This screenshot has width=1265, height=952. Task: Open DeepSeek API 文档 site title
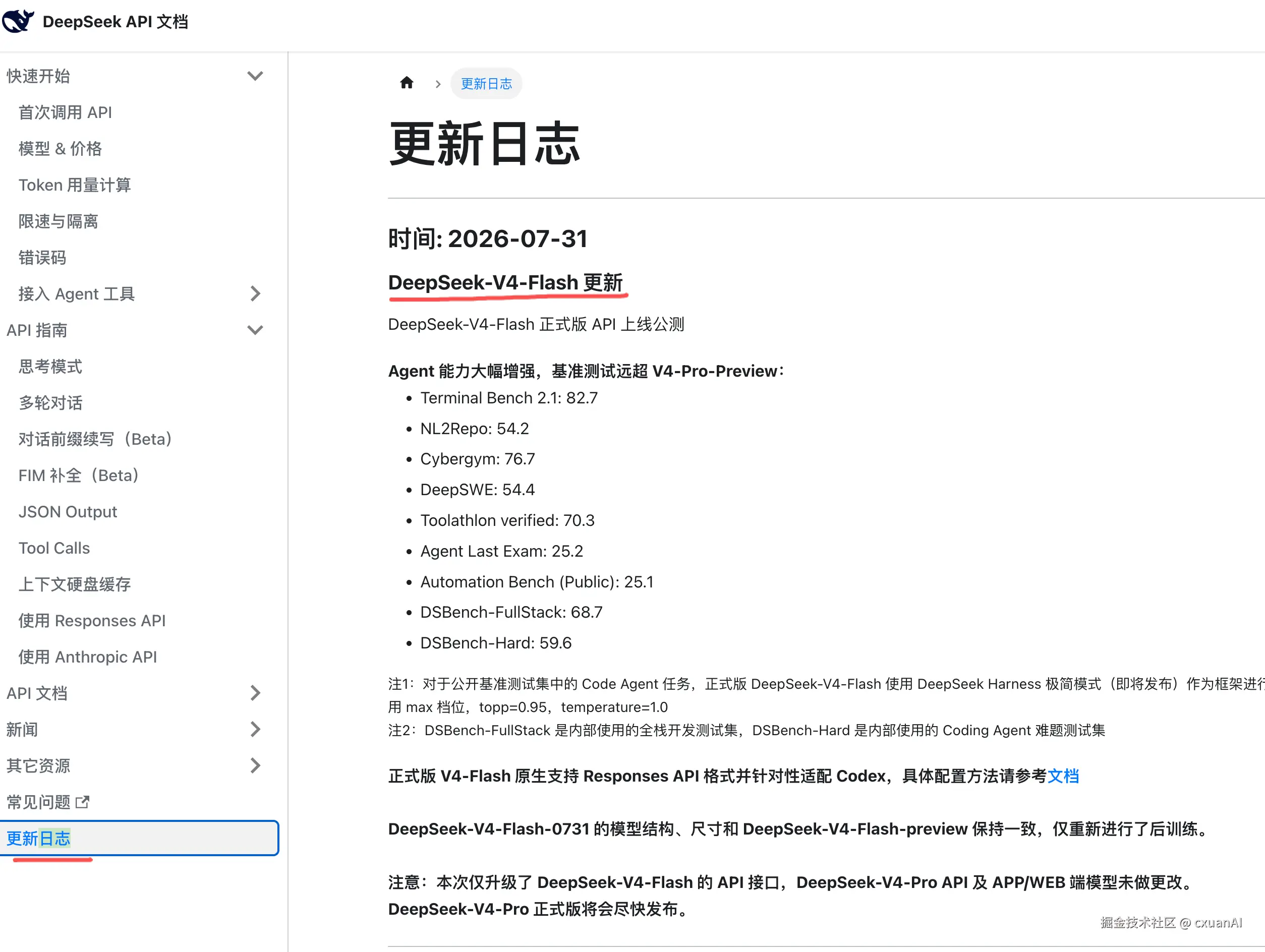(x=115, y=22)
